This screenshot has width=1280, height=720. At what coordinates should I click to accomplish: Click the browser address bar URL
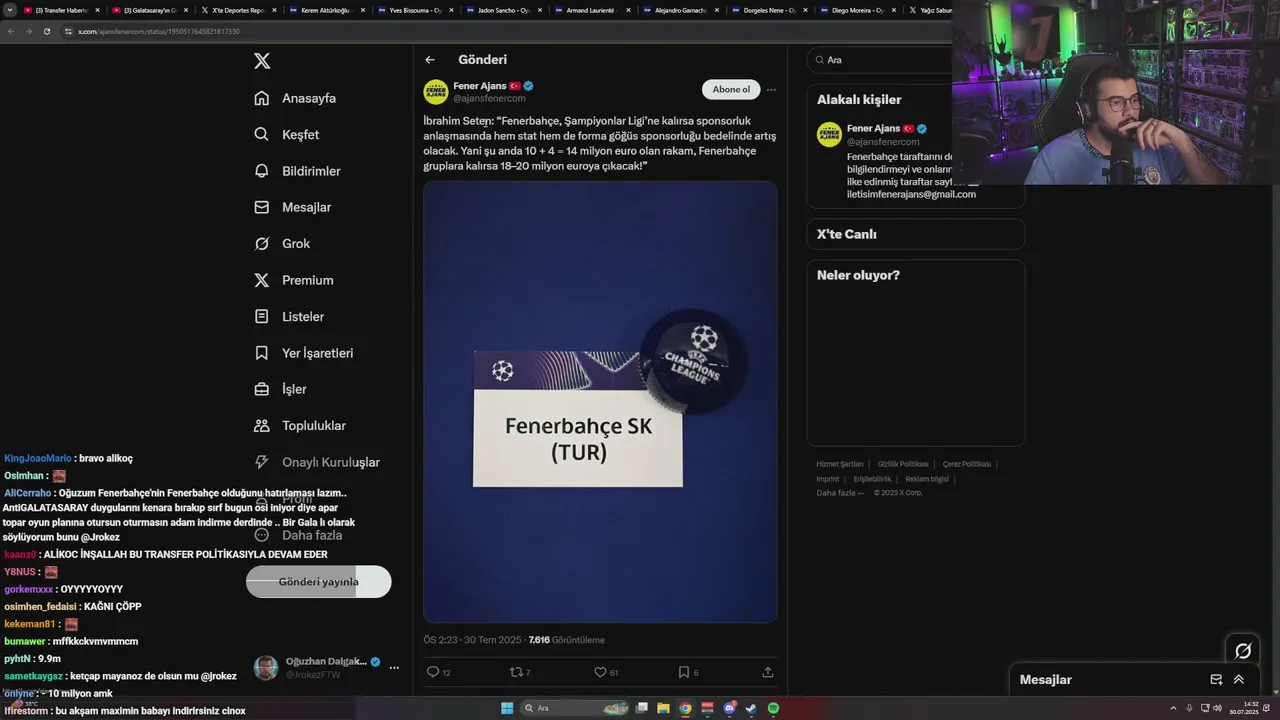(x=159, y=31)
